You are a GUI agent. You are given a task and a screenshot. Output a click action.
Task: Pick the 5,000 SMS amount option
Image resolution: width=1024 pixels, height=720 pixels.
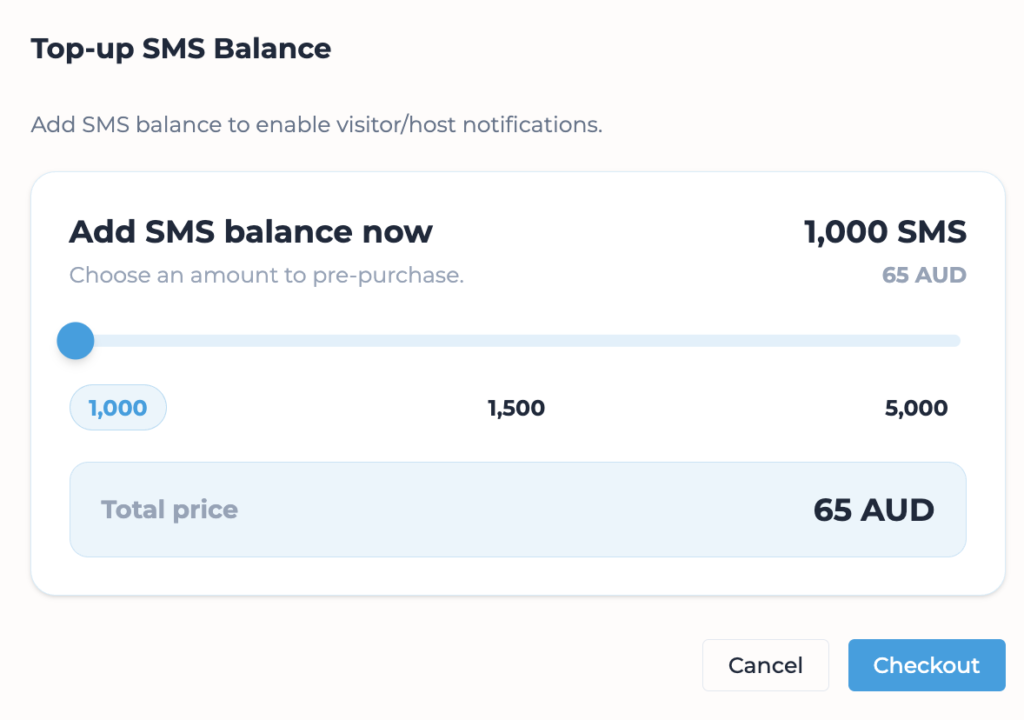pos(916,408)
